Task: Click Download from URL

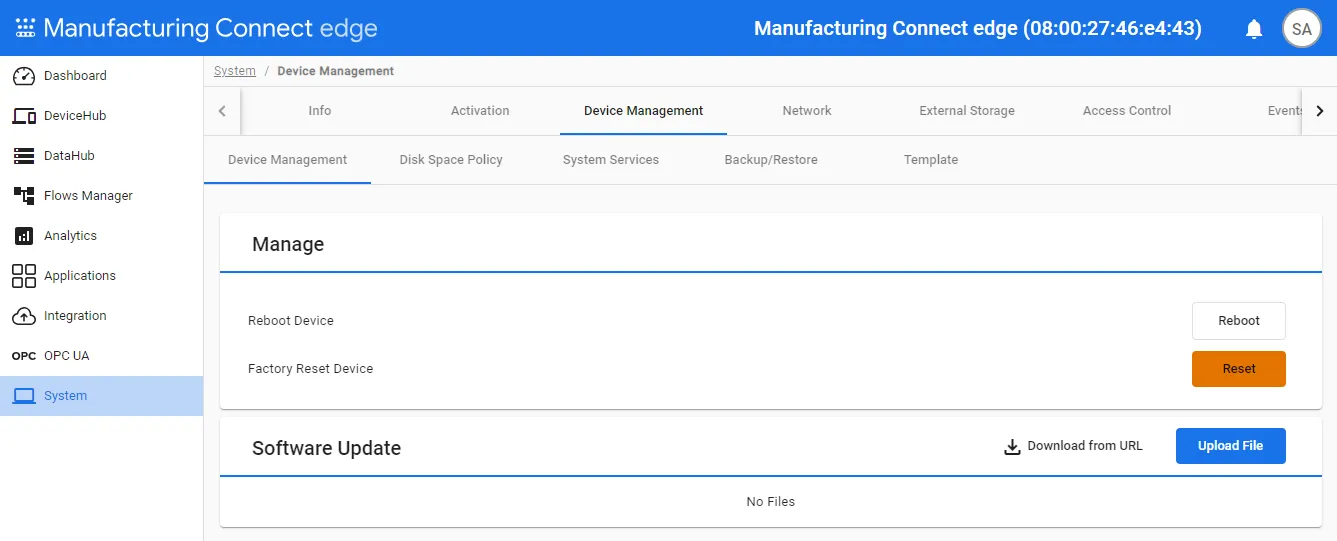Action: coord(1074,446)
